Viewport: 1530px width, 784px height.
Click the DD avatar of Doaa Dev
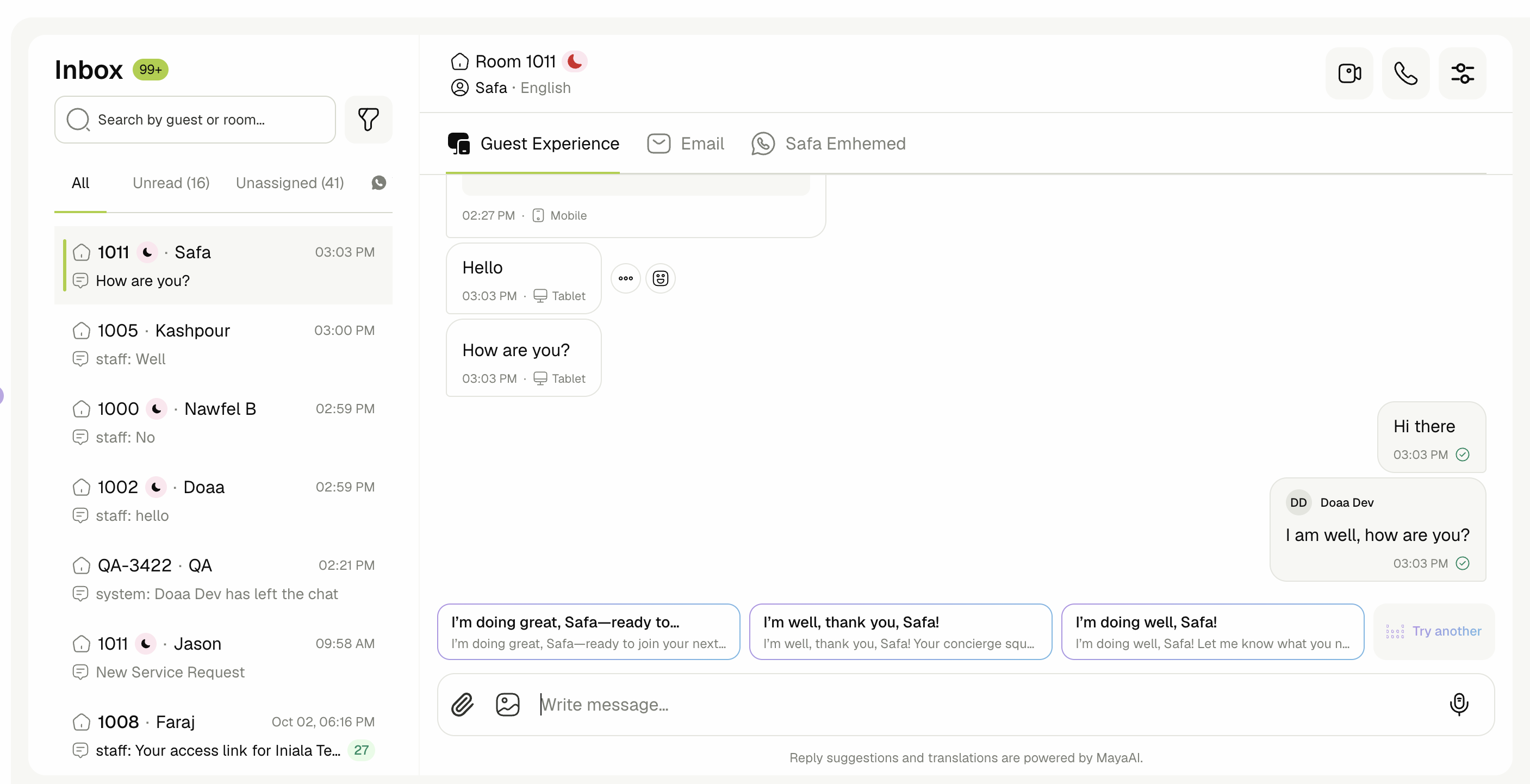pos(1298,502)
